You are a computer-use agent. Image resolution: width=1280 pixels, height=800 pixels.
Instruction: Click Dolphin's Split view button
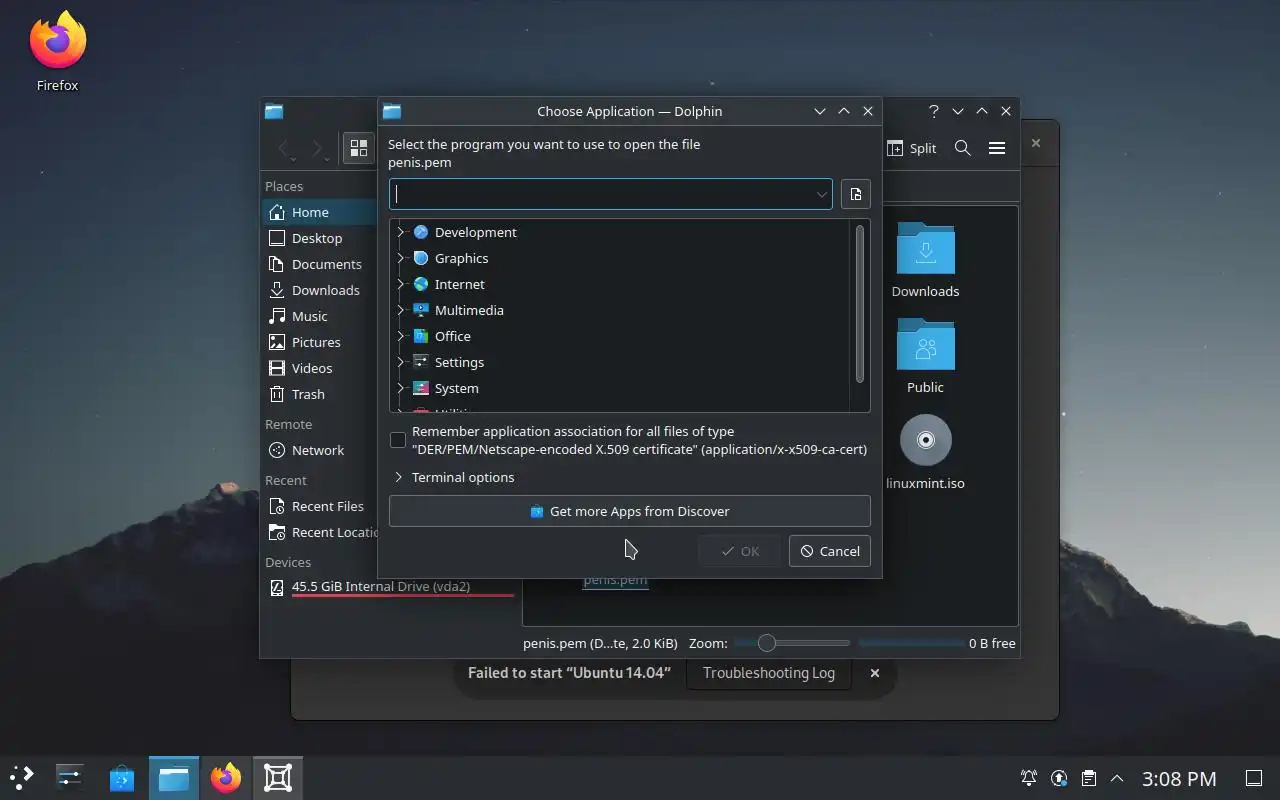click(x=911, y=148)
